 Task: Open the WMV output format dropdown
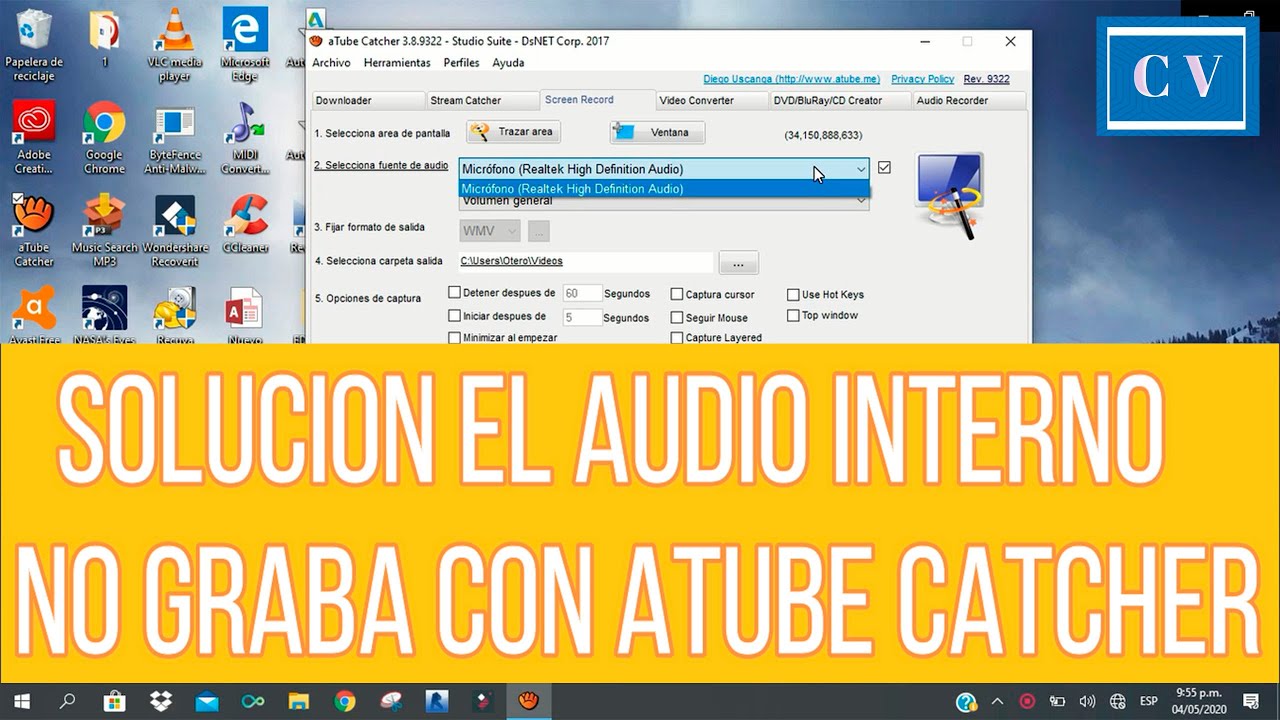click(x=490, y=231)
